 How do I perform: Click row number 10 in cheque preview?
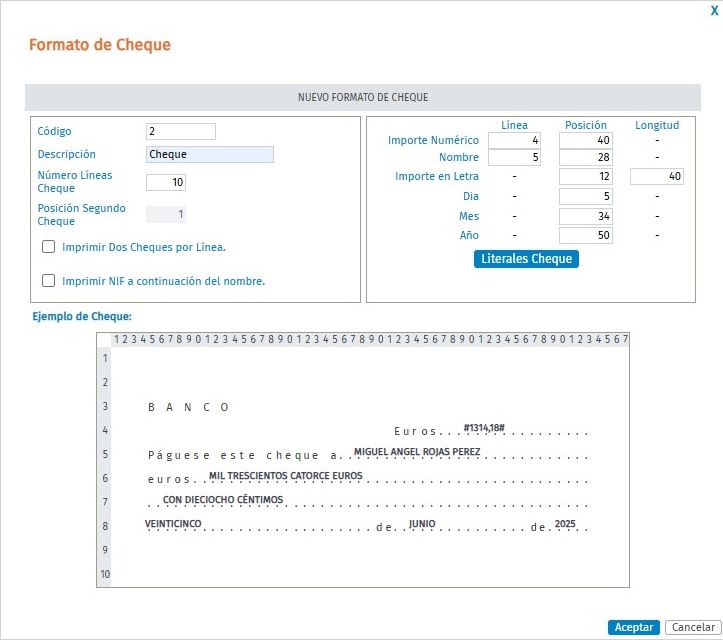point(105,574)
